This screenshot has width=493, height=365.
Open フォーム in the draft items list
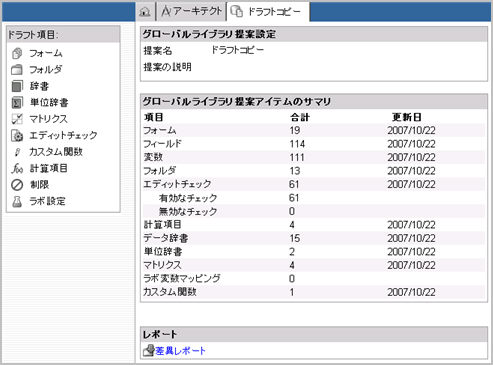click(x=46, y=53)
